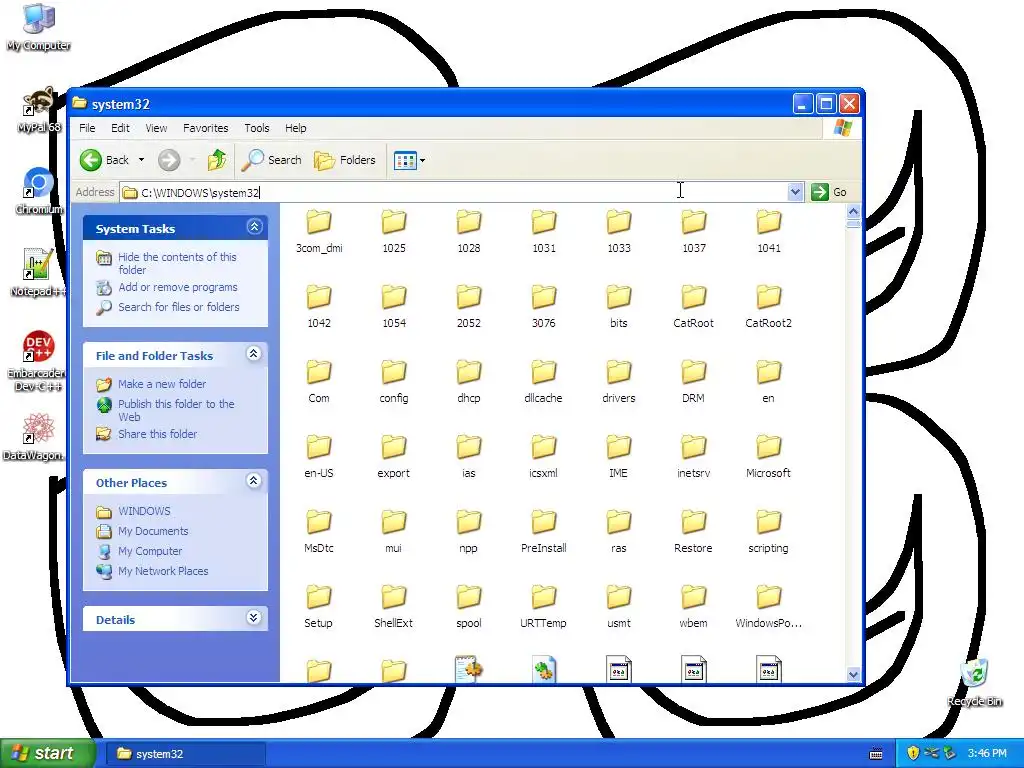Select the ShellExt folder

394,607
